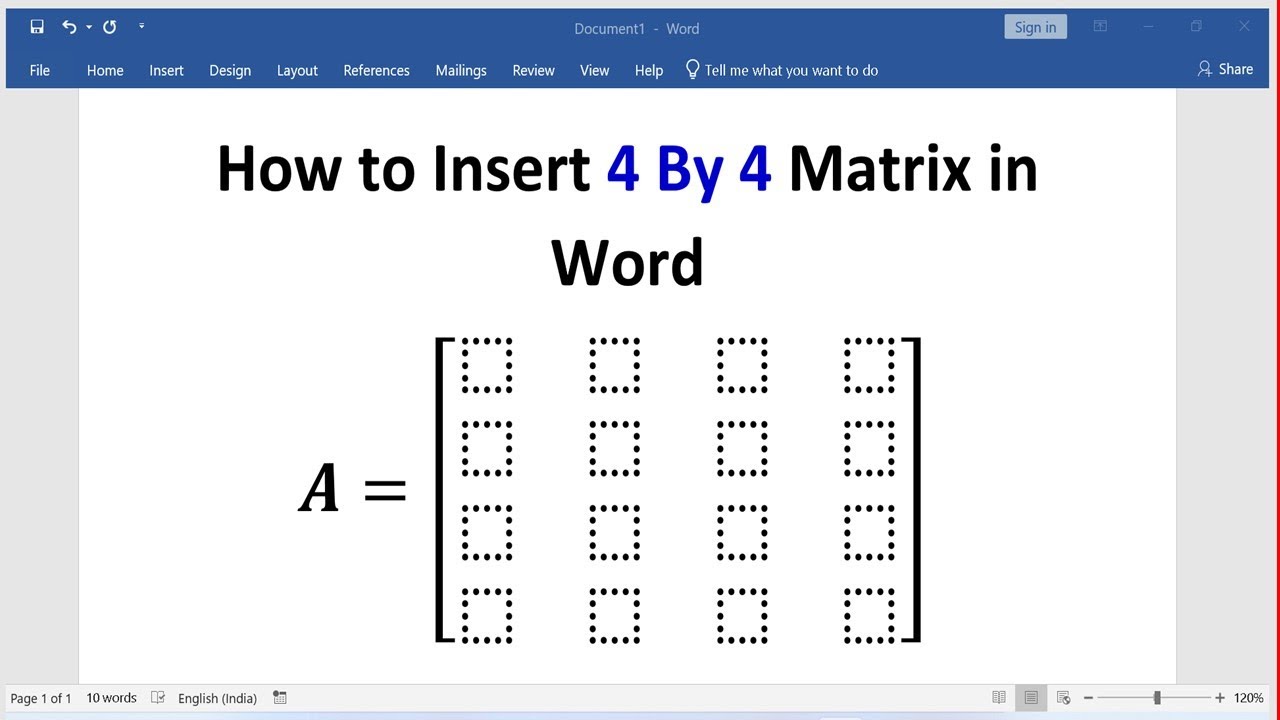Click the lightbulb Tell Me icon
The image size is (1280, 720).
pyautogui.click(x=692, y=69)
